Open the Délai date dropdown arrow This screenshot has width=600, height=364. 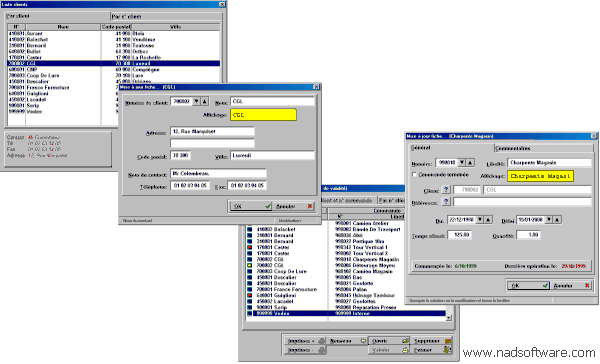[x=549, y=220]
